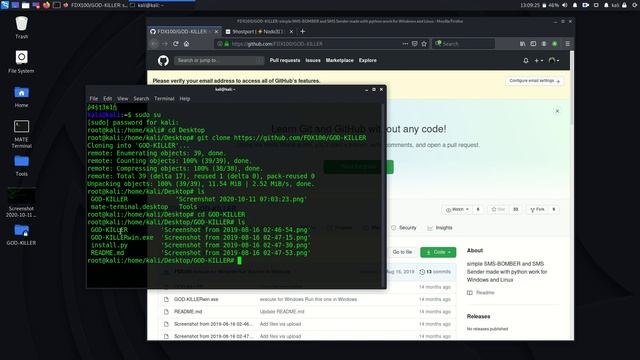Expand GitHub user avatar dropdown
The width and height of the screenshot is (640, 360).
click(554, 60)
